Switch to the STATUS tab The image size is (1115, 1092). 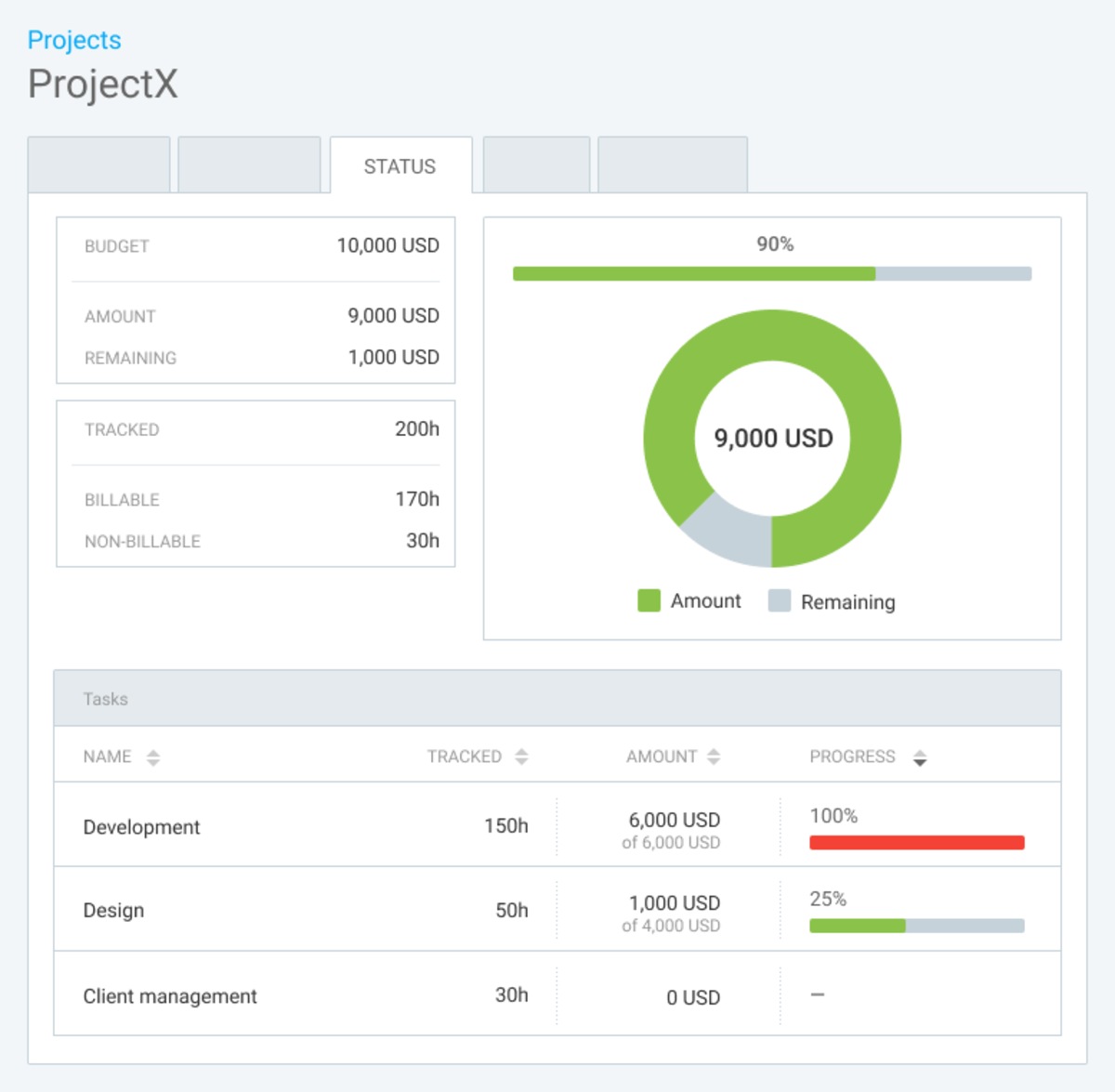[400, 165]
